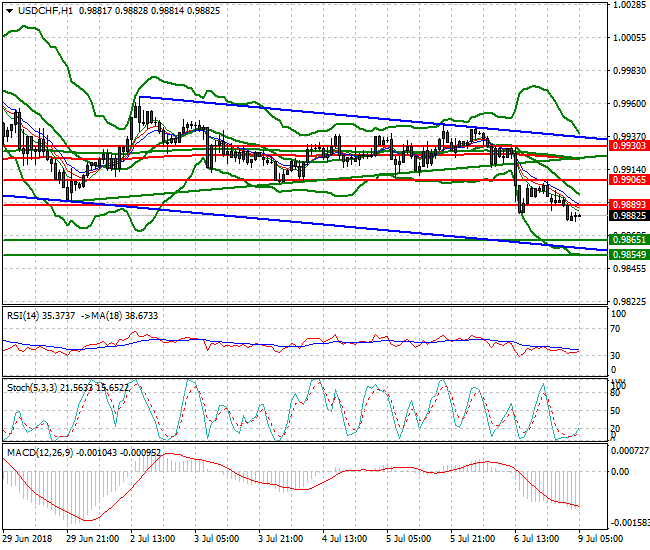Select the red 0.99303 price label
Viewport: 650px width, 550px height.
(x=630, y=145)
